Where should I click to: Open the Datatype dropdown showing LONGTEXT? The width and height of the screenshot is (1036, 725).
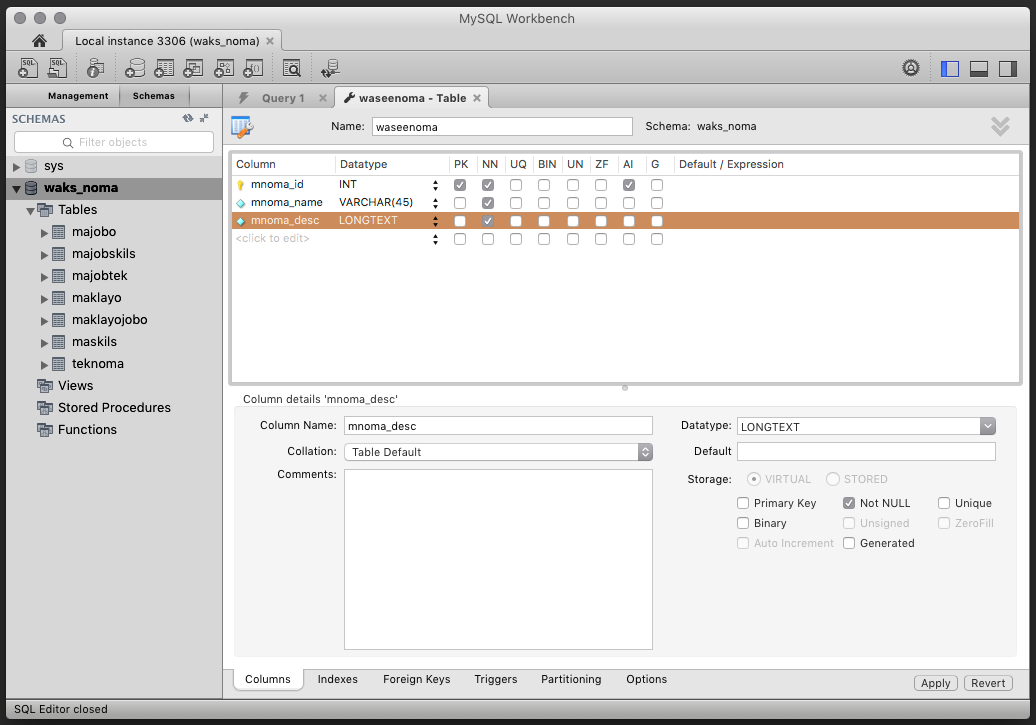(x=988, y=426)
